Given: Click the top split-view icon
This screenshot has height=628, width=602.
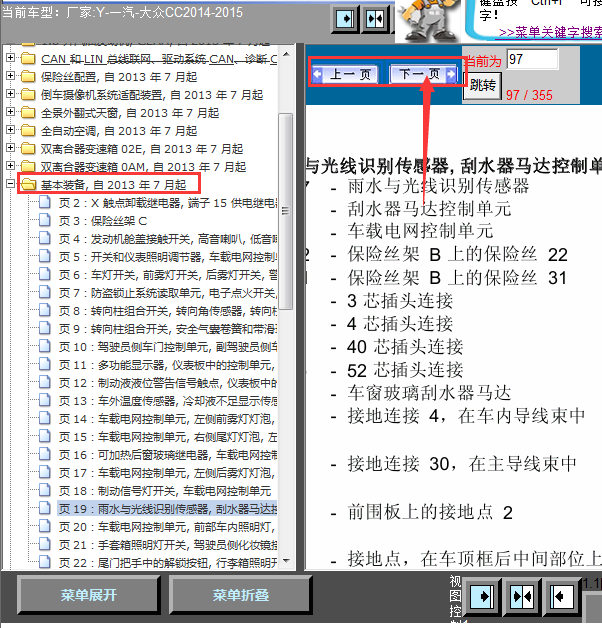Looking at the screenshot, I should coord(374,19).
